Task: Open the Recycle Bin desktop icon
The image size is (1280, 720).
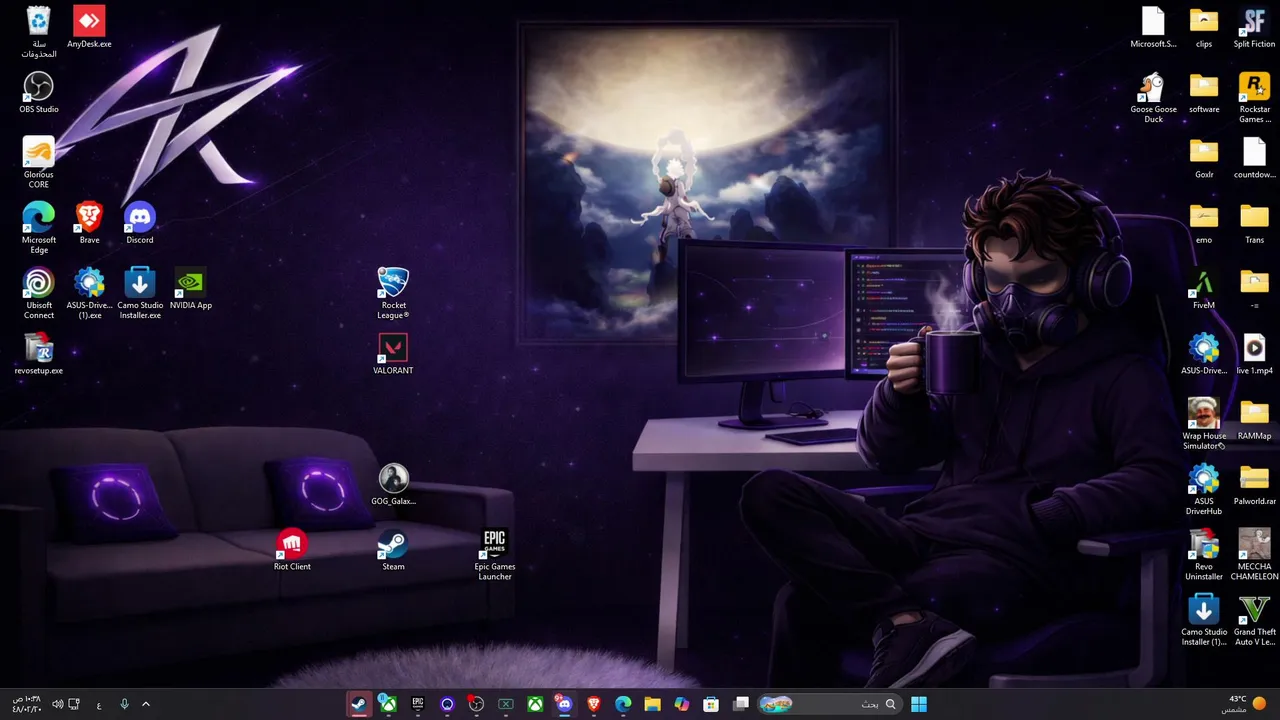Action: pos(38,32)
